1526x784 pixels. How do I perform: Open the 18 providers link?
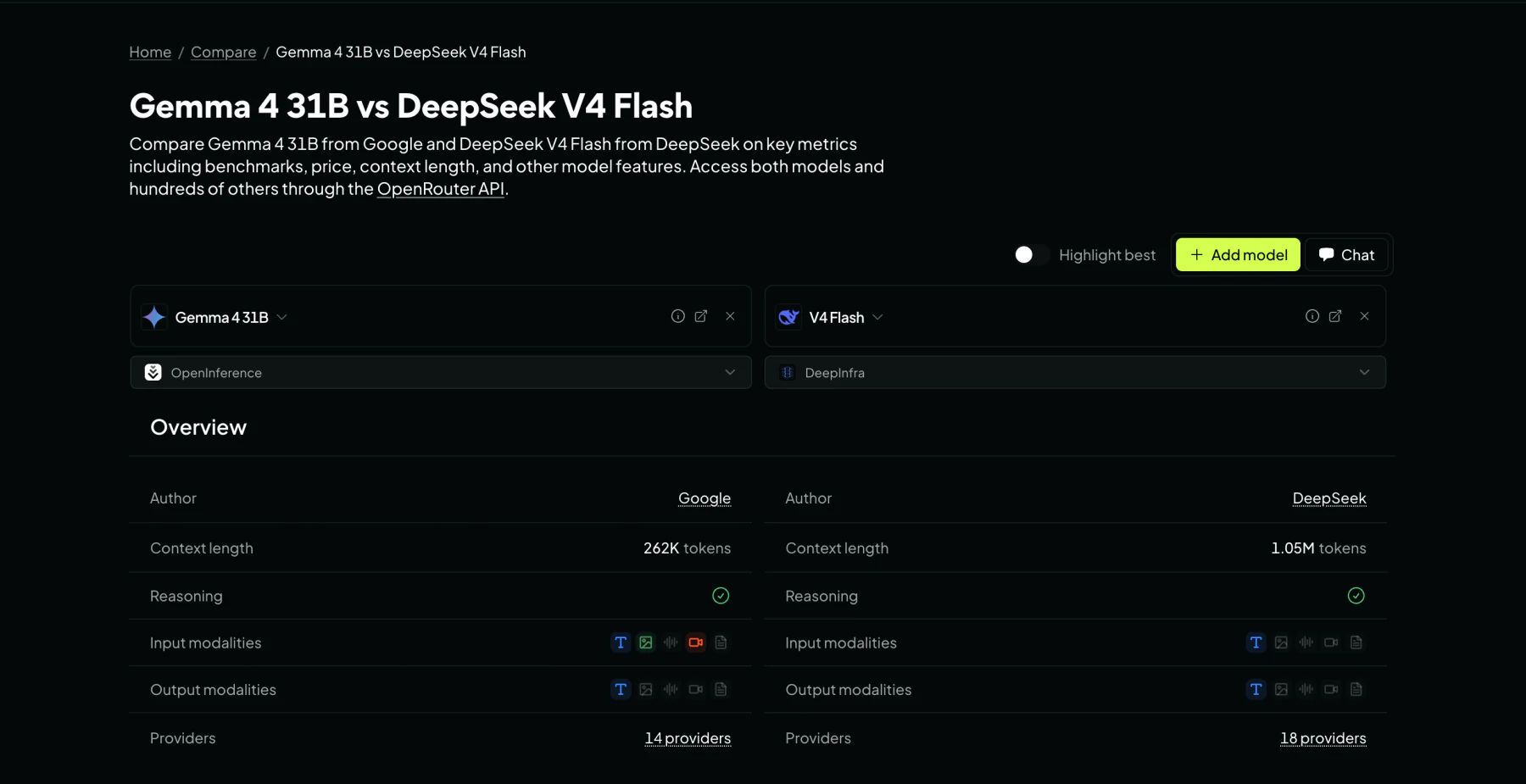(x=1323, y=738)
